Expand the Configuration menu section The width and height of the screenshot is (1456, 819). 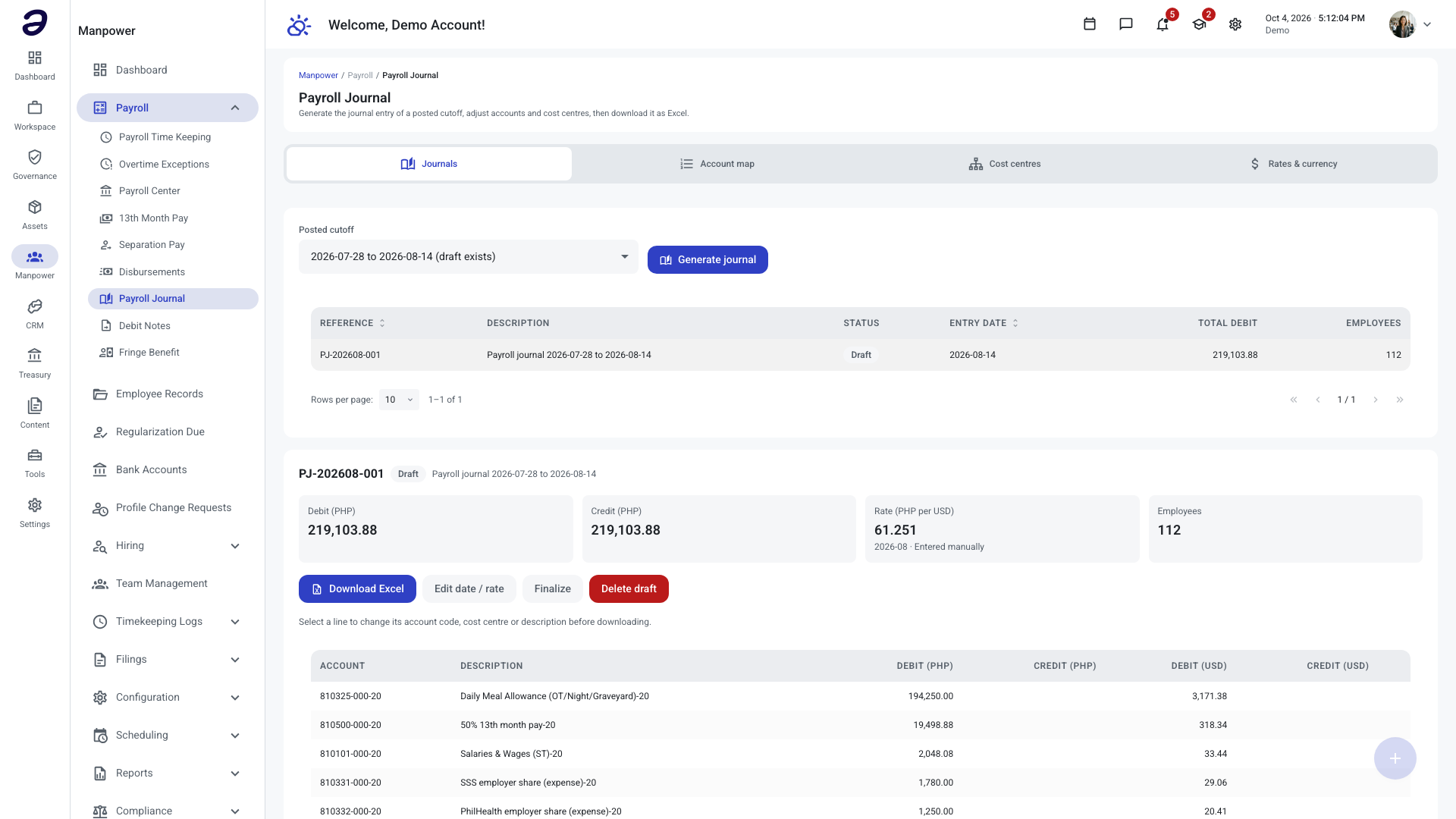click(x=168, y=698)
